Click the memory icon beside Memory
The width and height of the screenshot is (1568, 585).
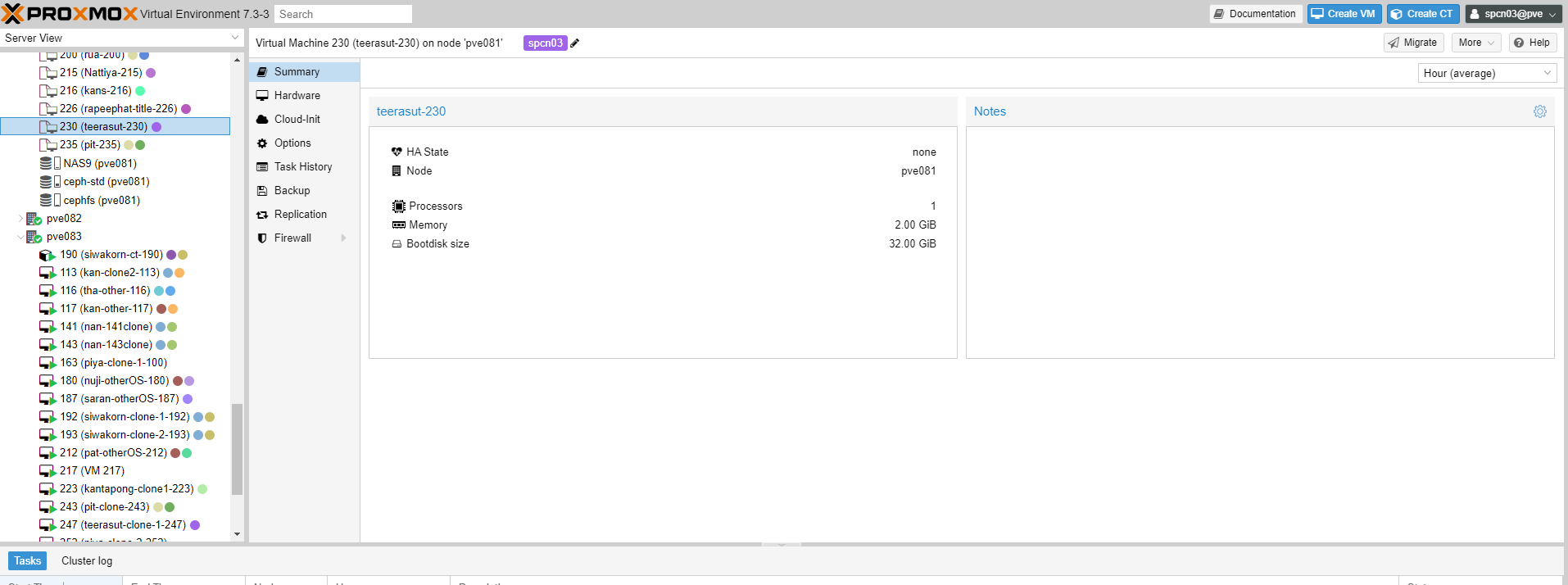click(399, 225)
